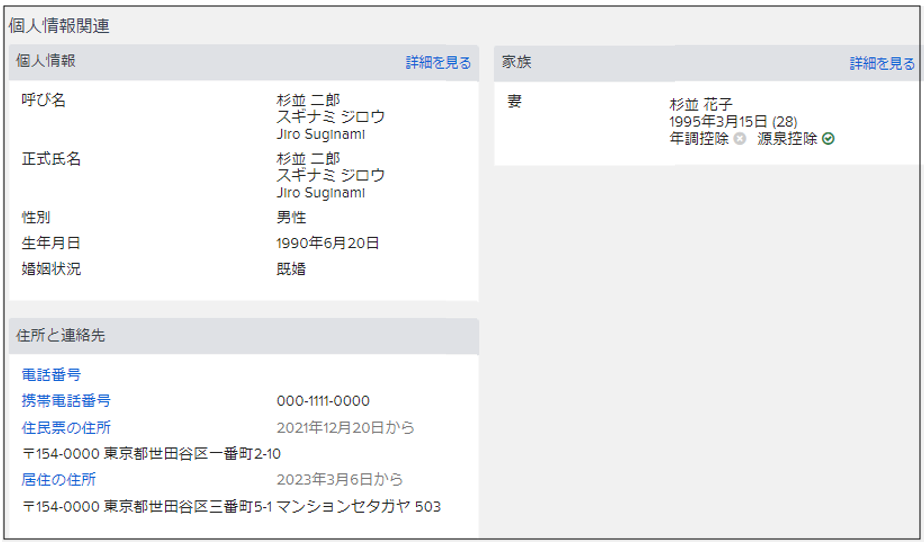Click the 電話番号 link
924x542 pixels.
pyautogui.click(x=51, y=374)
